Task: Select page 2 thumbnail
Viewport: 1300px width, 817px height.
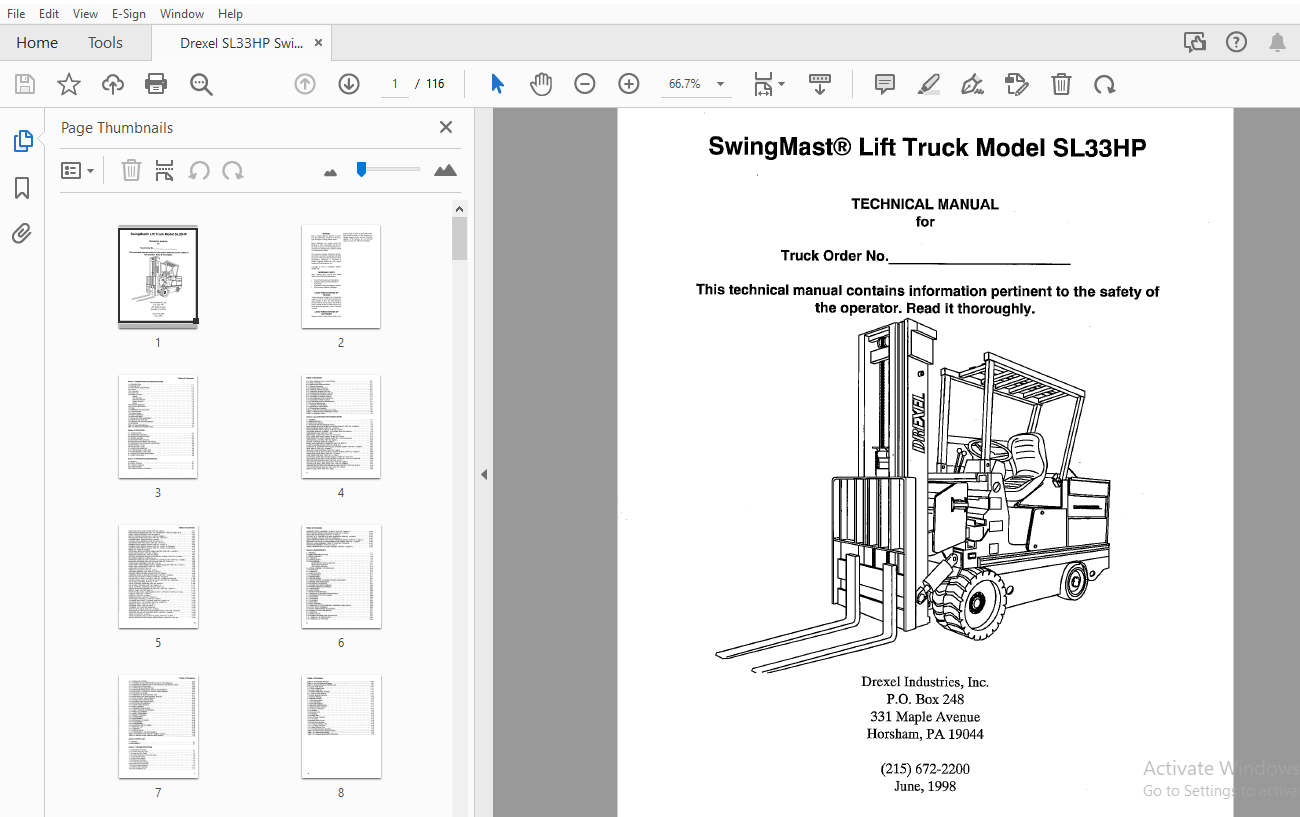Action: [341, 276]
